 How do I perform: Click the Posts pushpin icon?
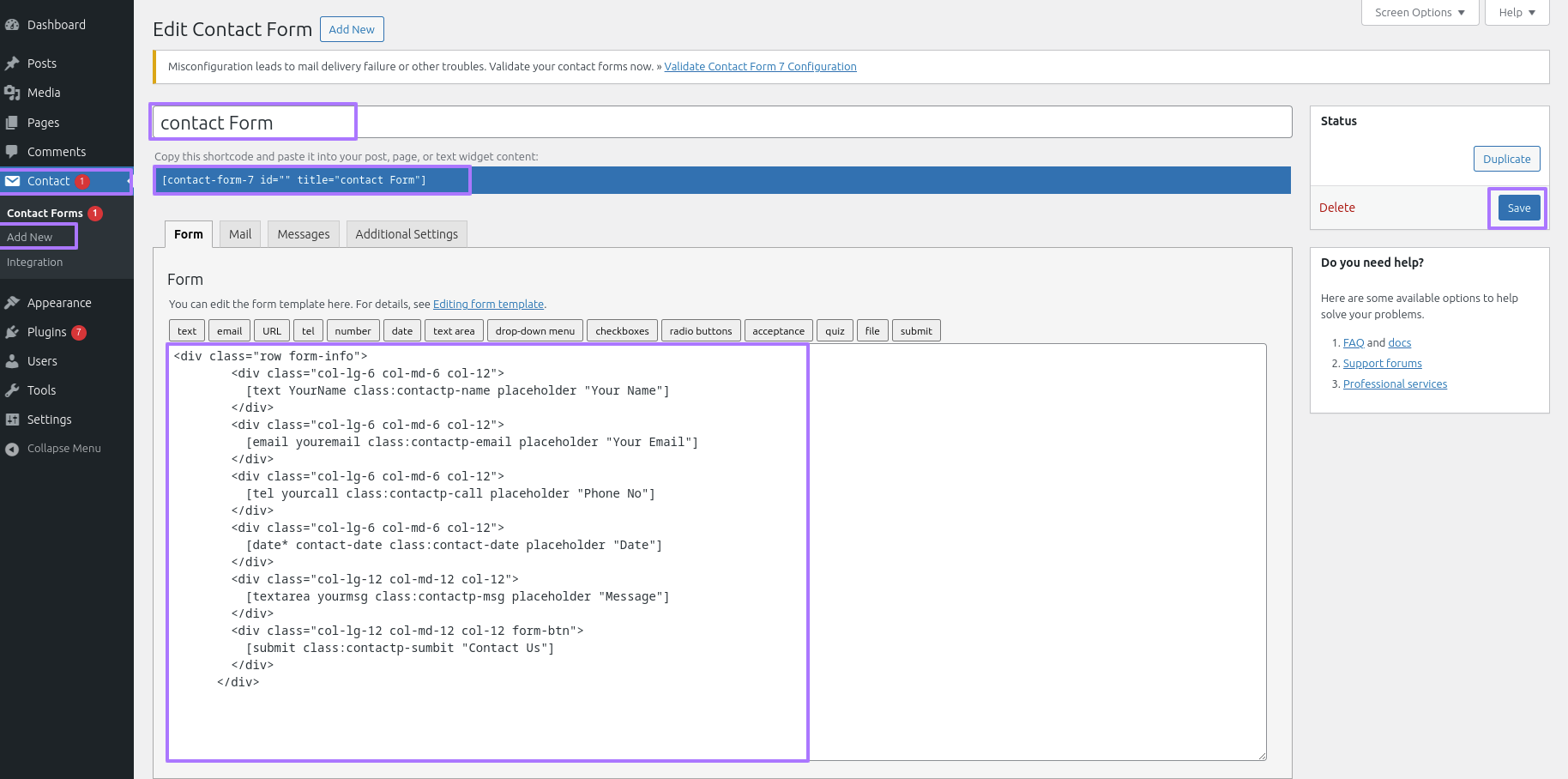click(12, 63)
